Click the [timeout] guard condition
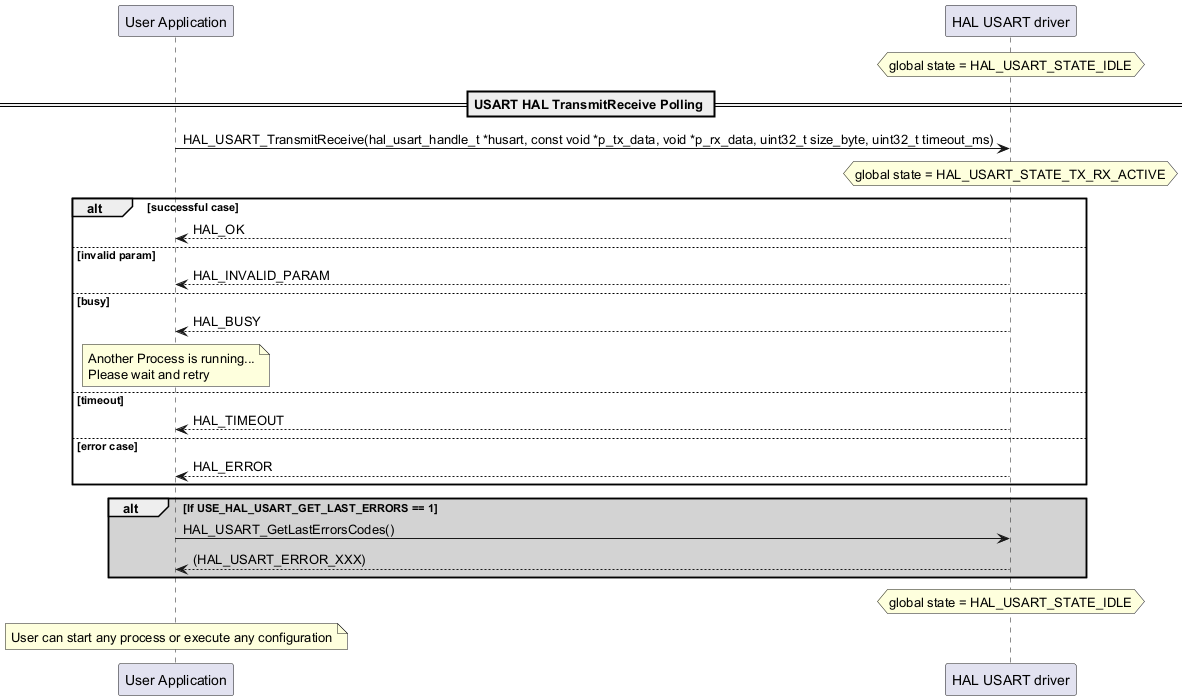This screenshot has height=700, width=1188. coord(101,400)
